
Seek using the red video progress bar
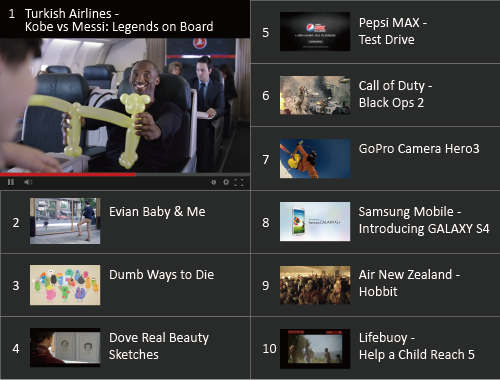pyautogui.click(x=125, y=174)
